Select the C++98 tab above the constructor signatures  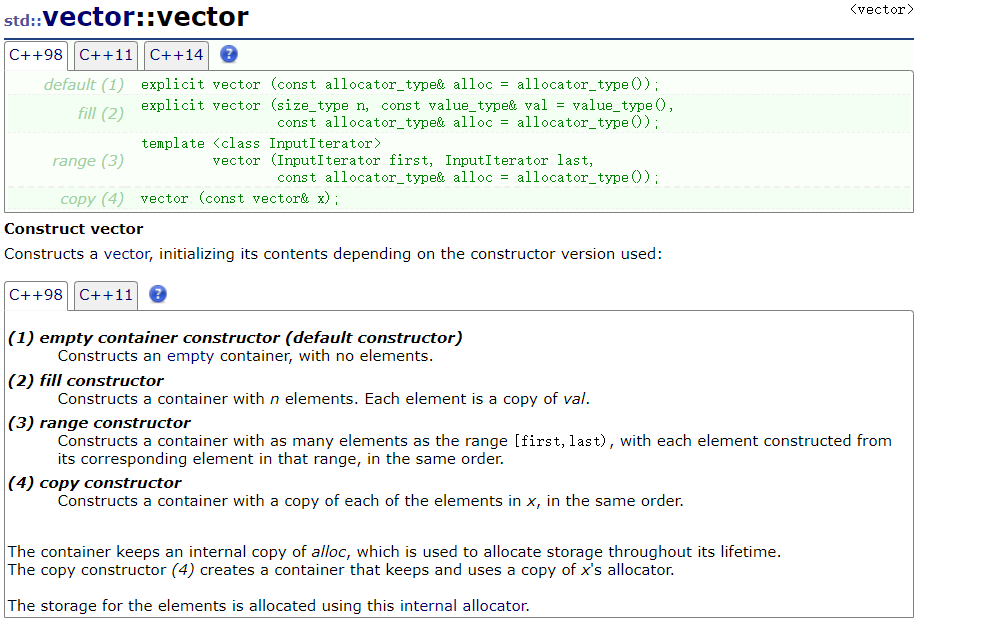pos(36,55)
